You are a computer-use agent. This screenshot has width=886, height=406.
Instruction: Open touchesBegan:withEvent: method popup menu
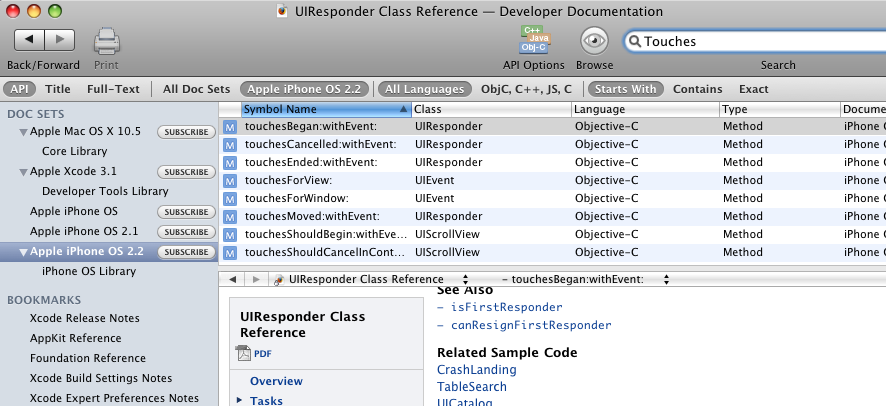[x=585, y=280]
